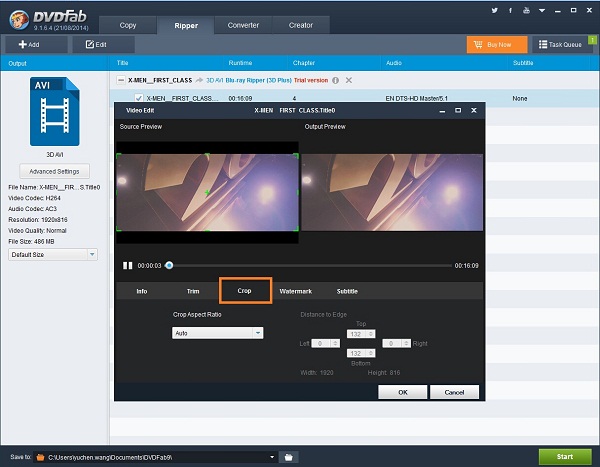The image size is (600, 467).
Task: Open the Save to path dropdown
Action: coord(272,457)
